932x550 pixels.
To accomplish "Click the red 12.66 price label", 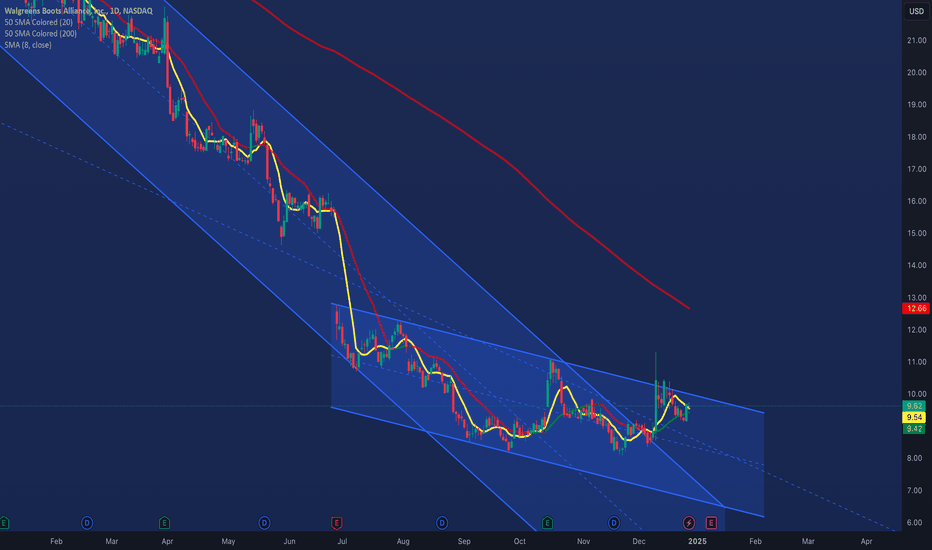I will pyautogui.click(x=915, y=308).
